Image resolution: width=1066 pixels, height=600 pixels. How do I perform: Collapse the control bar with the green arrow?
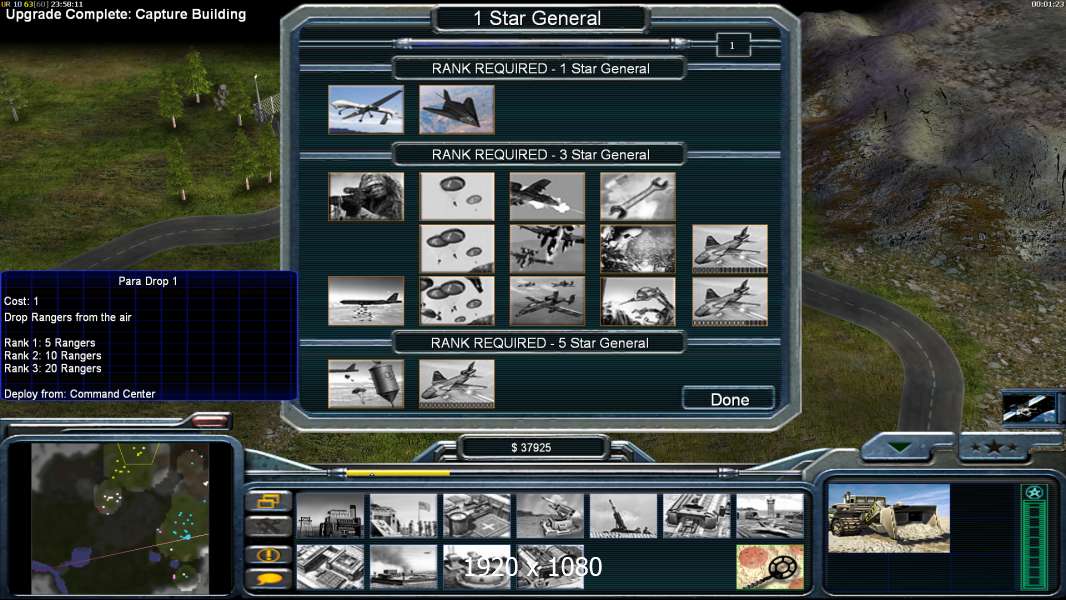899,447
